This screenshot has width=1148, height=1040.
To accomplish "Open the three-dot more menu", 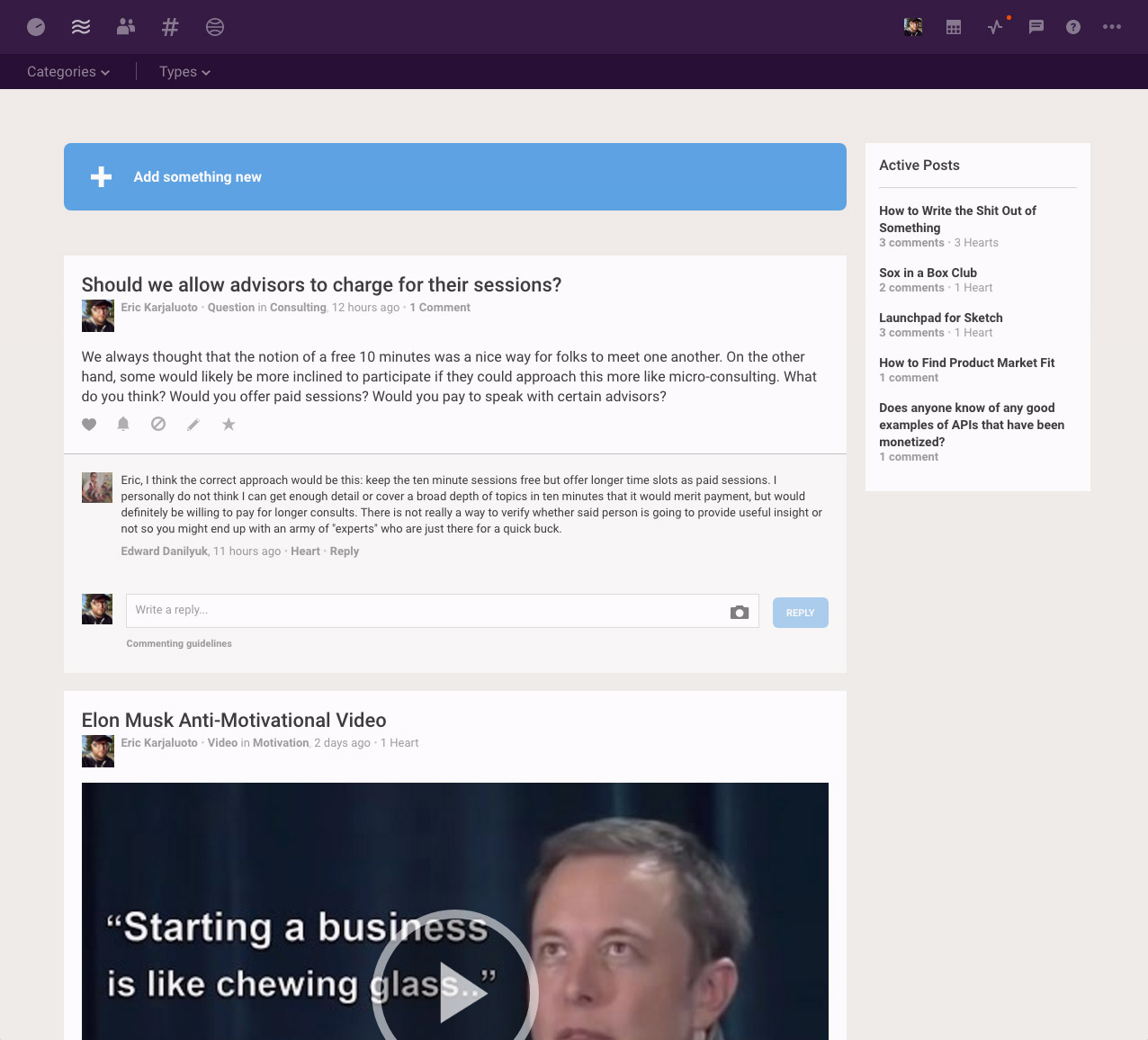I will 1112,27.
